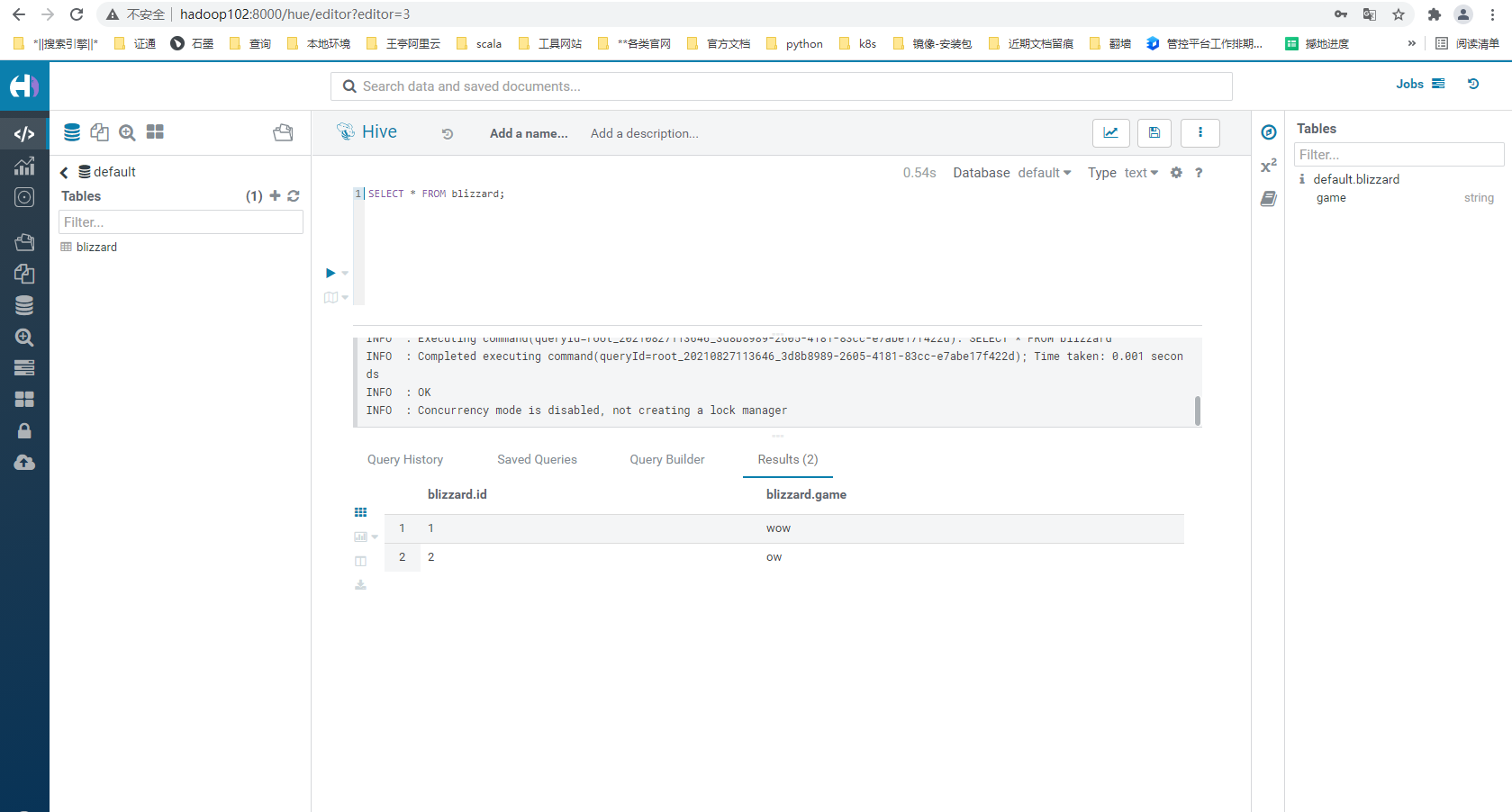
Task: Open the Jobs server icon in sidebar
Action: [x=24, y=367]
